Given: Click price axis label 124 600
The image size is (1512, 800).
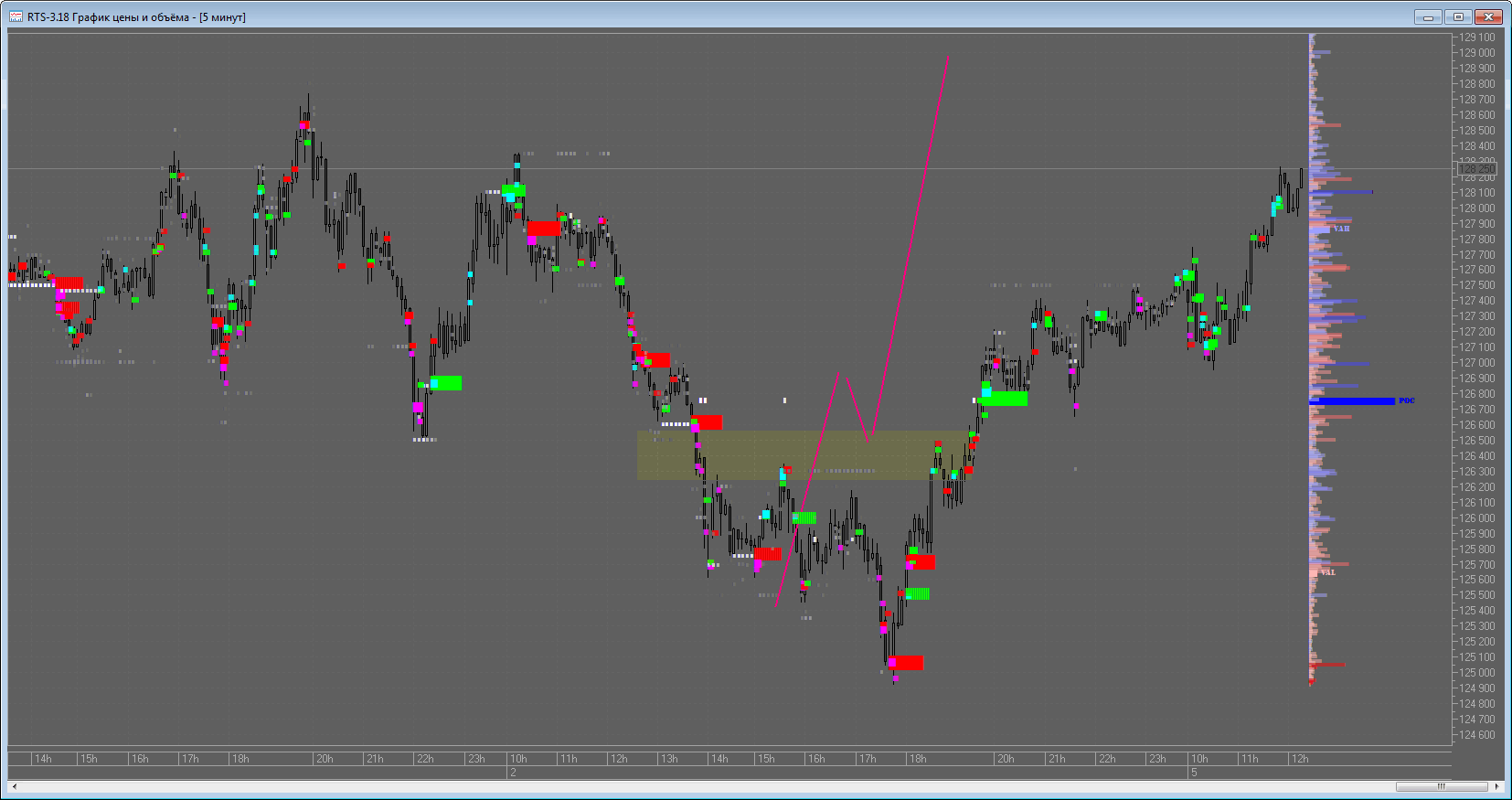Looking at the screenshot, I should point(1477,735).
